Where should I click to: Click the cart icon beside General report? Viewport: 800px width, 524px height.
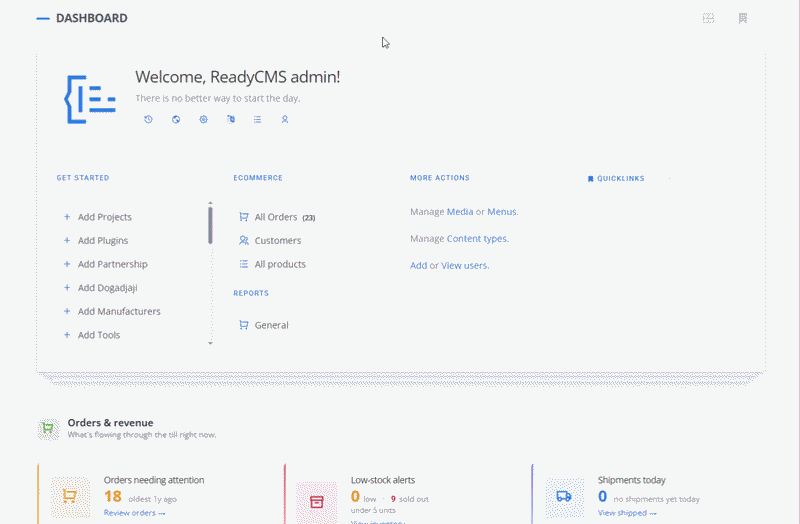(244, 325)
